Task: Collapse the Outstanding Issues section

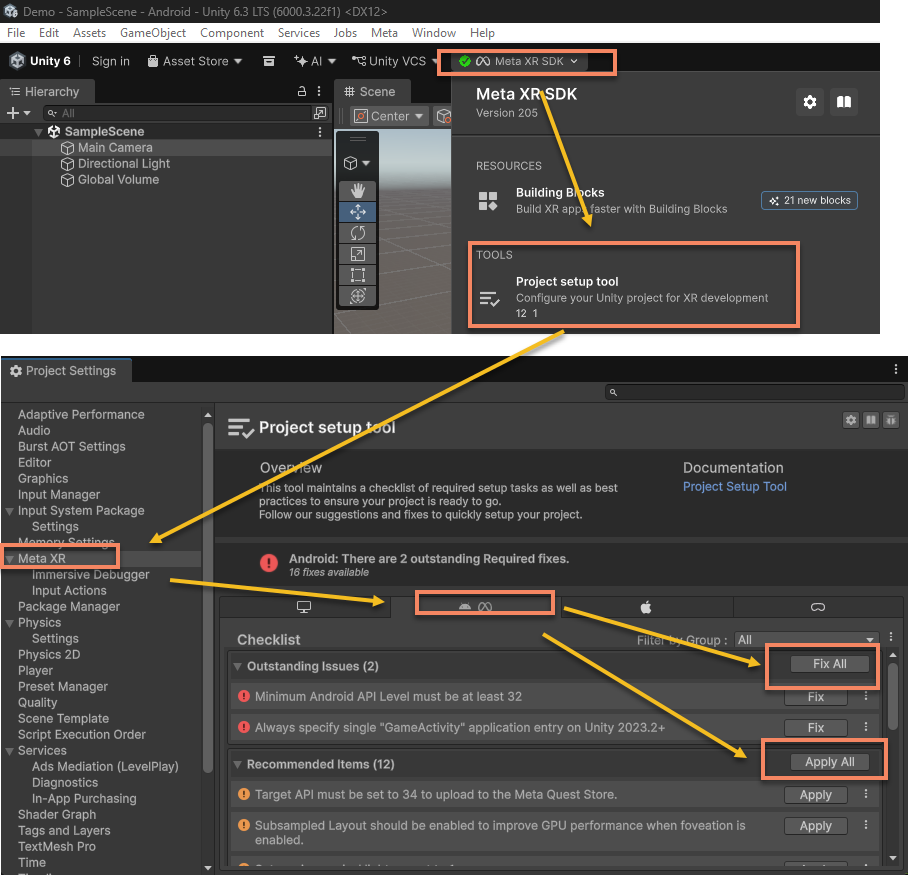Action: (x=237, y=667)
